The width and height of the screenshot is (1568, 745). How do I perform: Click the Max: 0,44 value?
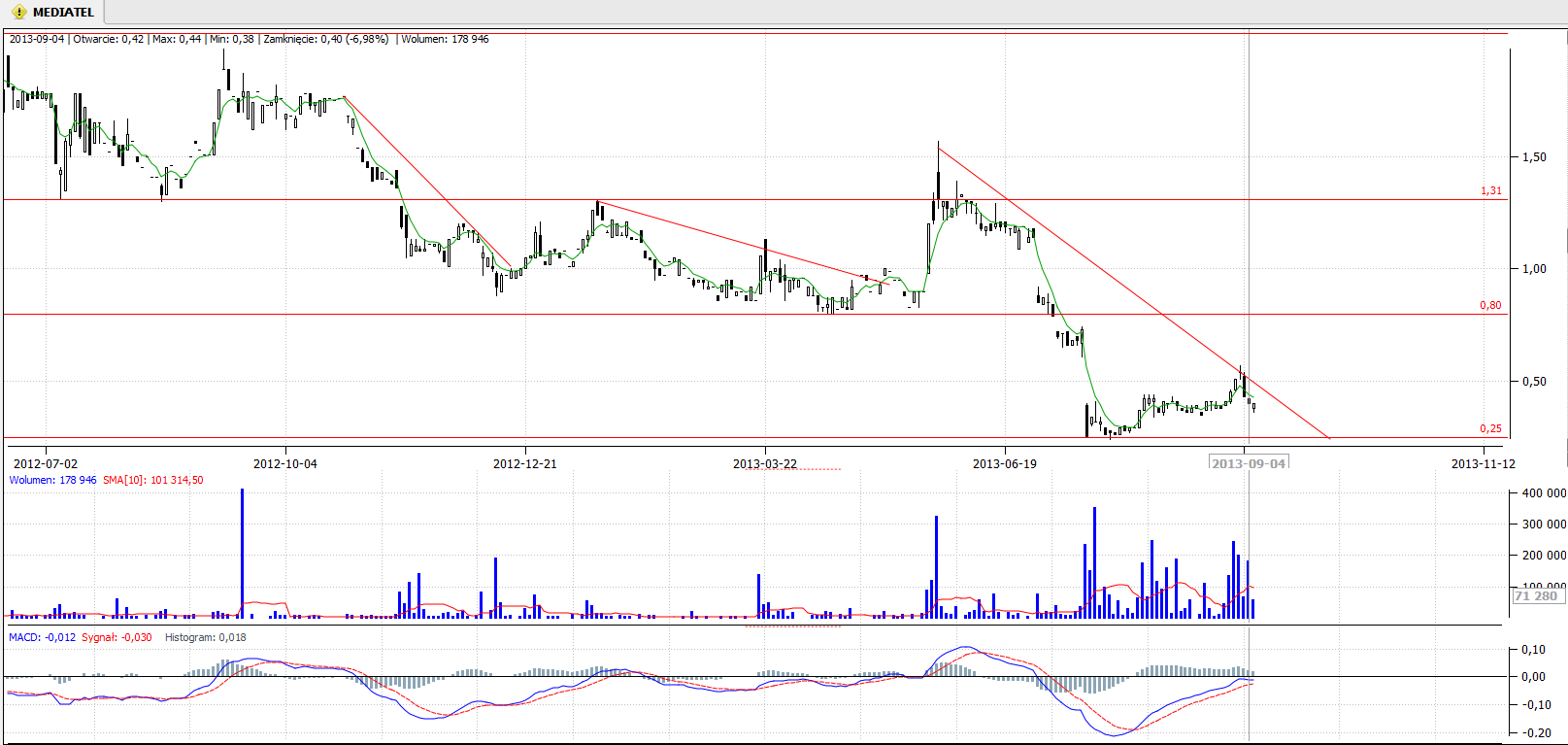(x=177, y=39)
